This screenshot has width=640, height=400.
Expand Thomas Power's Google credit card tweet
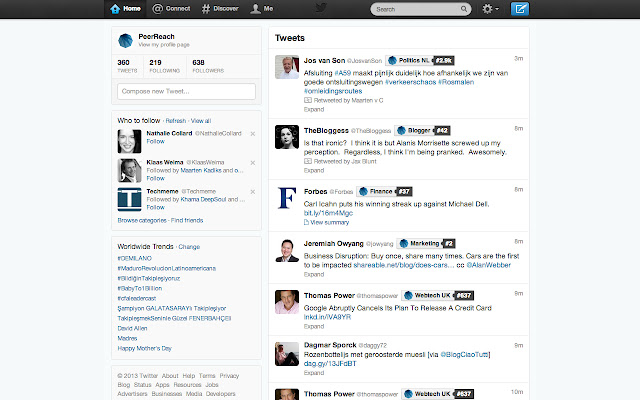tap(314, 327)
